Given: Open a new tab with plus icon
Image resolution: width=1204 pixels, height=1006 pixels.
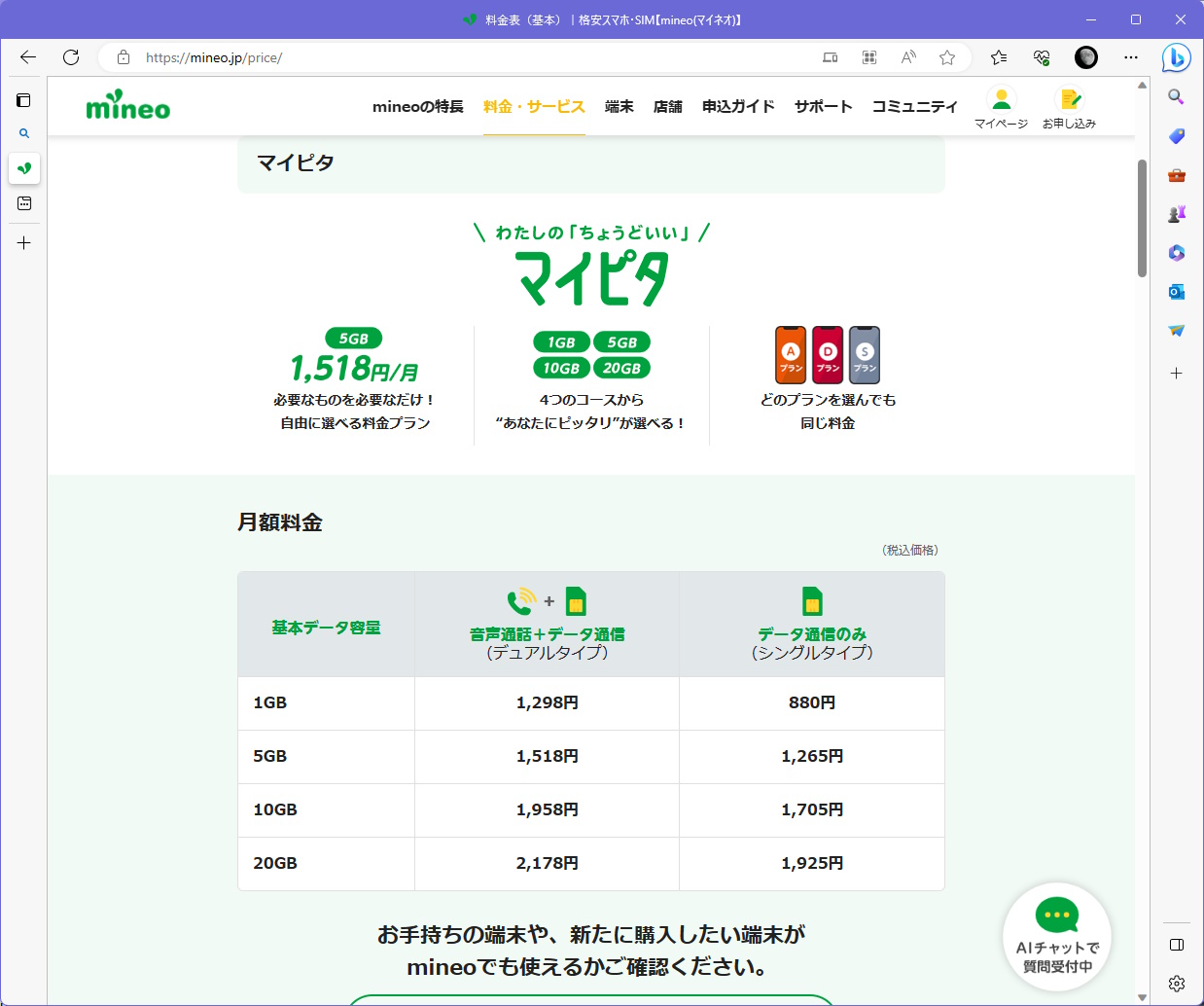Looking at the screenshot, I should point(24,243).
